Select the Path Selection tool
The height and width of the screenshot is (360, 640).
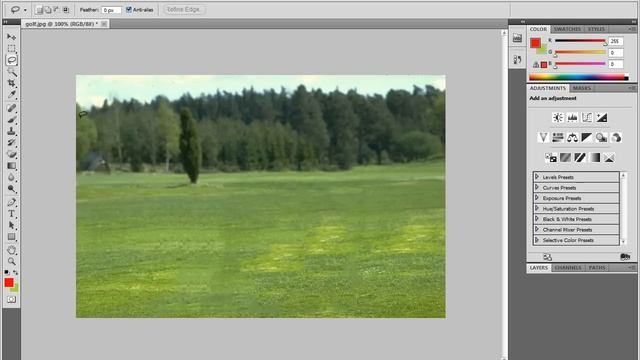11,225
